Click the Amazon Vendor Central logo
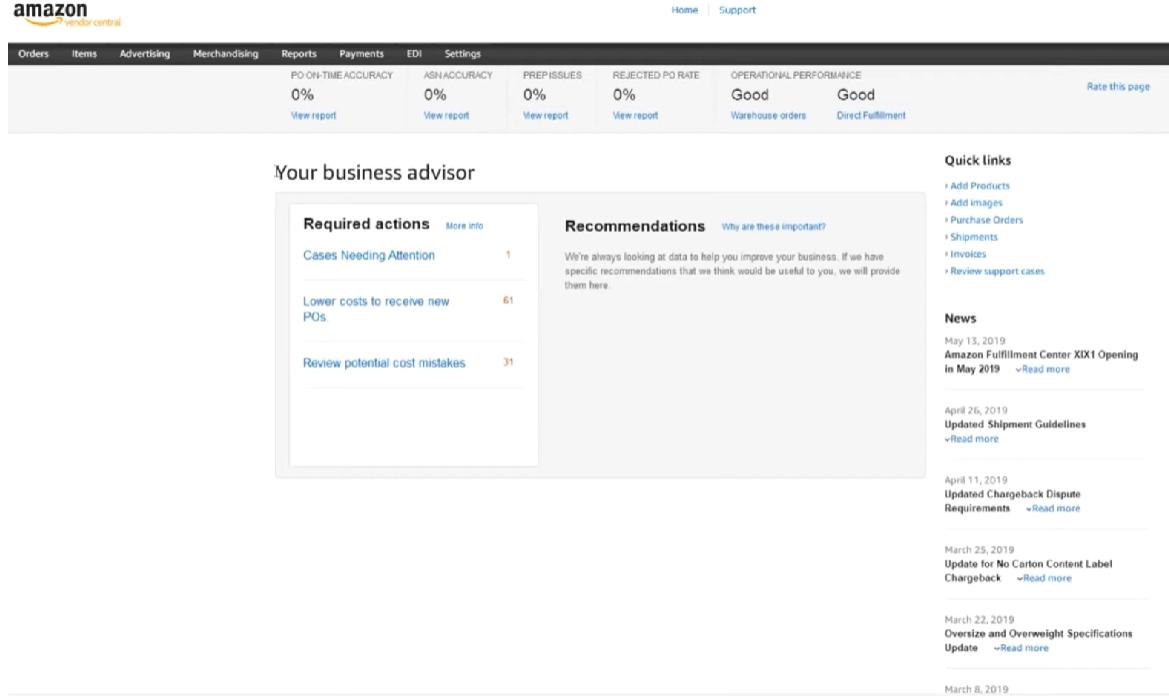1169x696 pixels. pyautogui.click(x=67, y=14)
